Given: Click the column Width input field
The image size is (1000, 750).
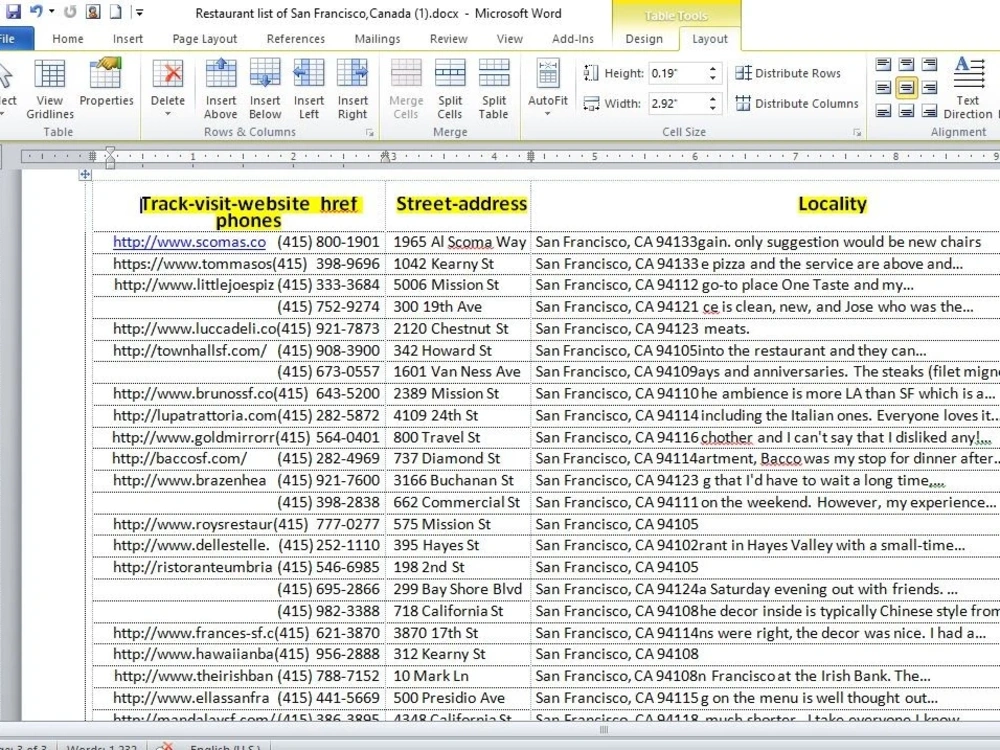Looking at the screenshot, I should pyautogui.click(x=676, y=103).
